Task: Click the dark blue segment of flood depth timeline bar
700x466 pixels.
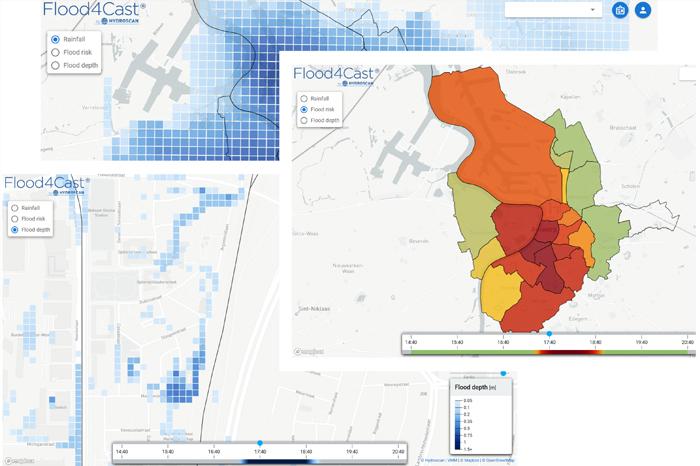Action: 279,462
